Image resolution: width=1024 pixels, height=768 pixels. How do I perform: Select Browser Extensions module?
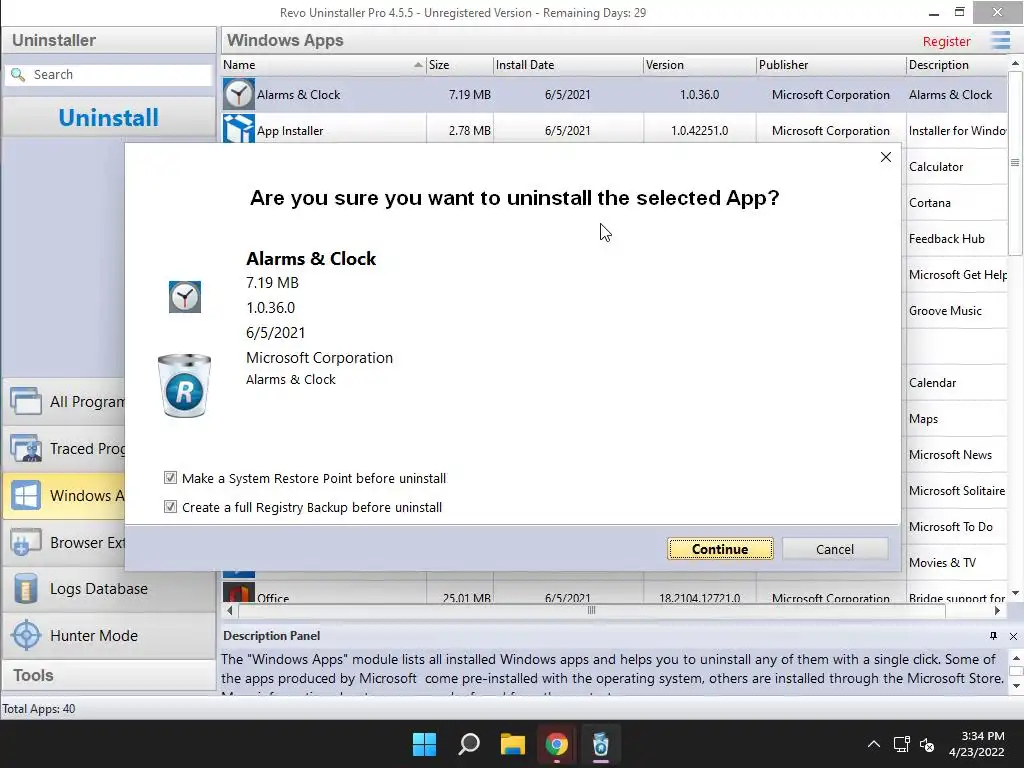coord(64,543)
